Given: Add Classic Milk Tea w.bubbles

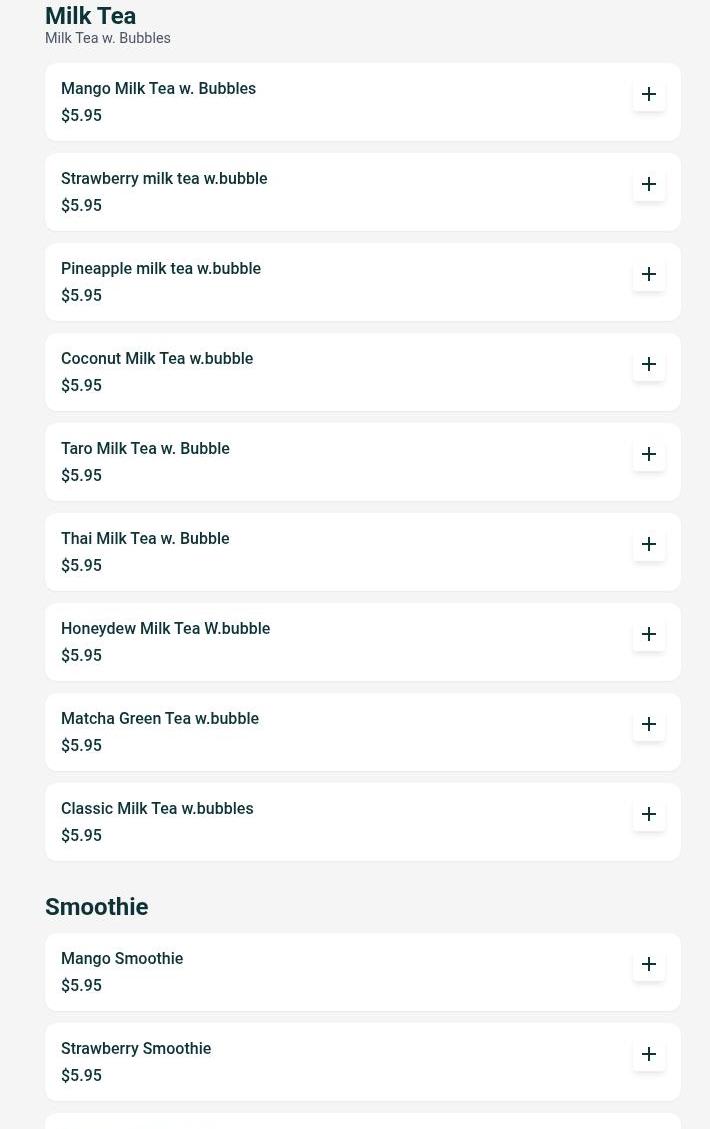Looking at the screenshot, I should [649, 814].
